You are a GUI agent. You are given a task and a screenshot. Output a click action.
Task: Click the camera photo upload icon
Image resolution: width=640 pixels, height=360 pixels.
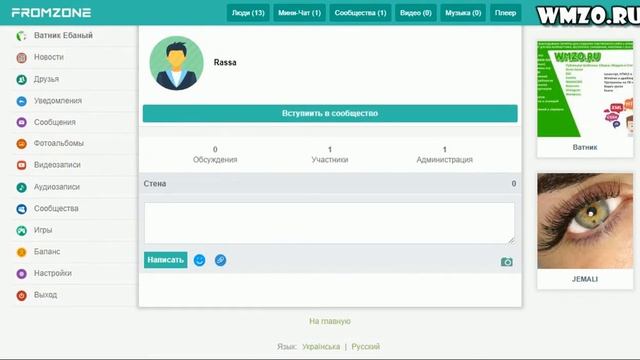[507, 262]
